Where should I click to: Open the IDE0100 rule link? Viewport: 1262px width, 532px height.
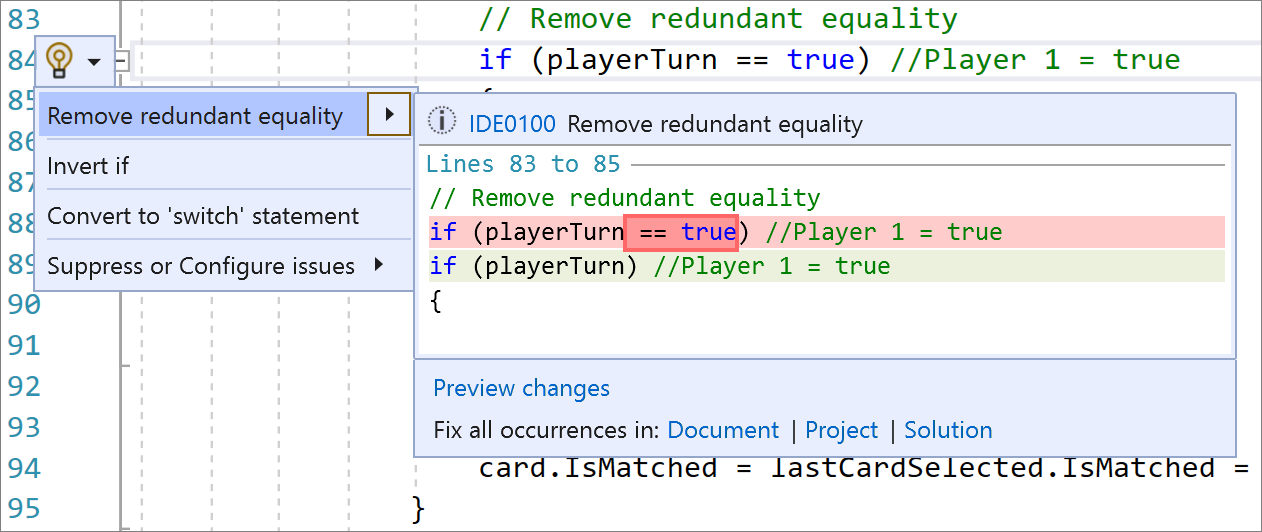click(511, 124)
